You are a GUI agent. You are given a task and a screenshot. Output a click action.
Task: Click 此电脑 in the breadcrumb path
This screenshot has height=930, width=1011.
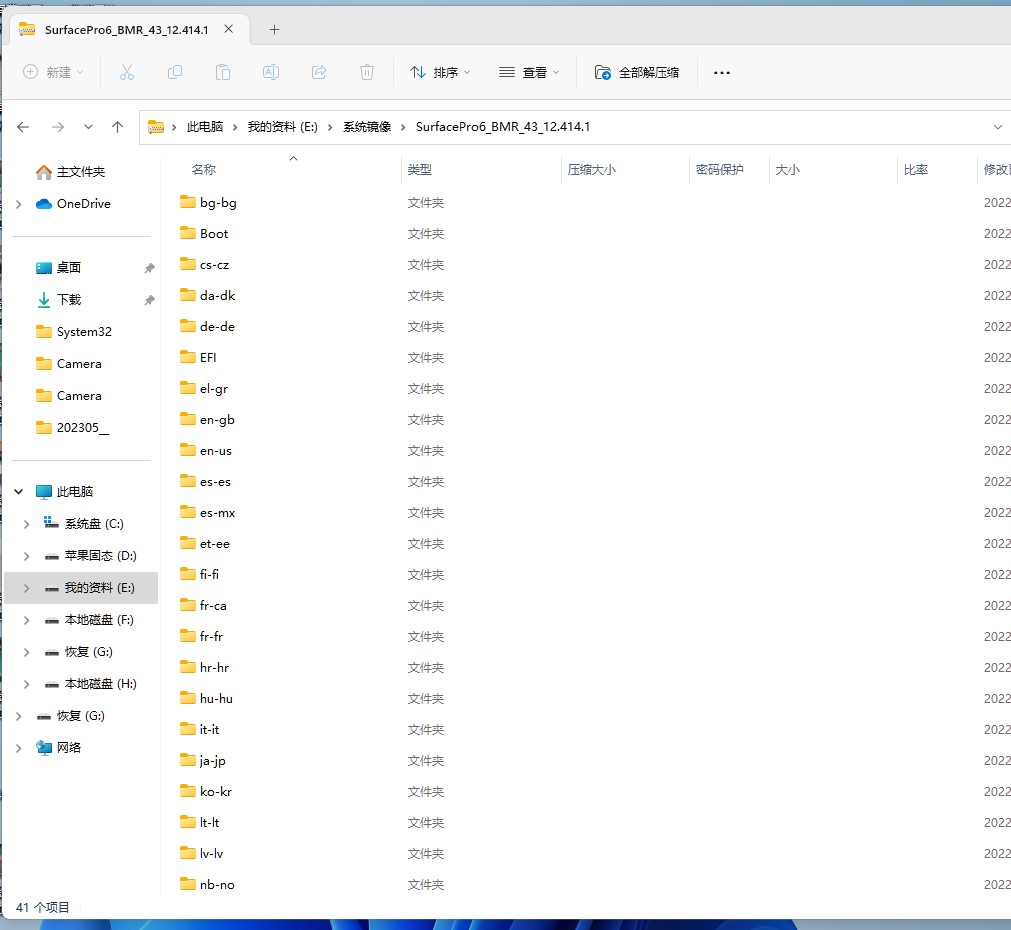204,127
